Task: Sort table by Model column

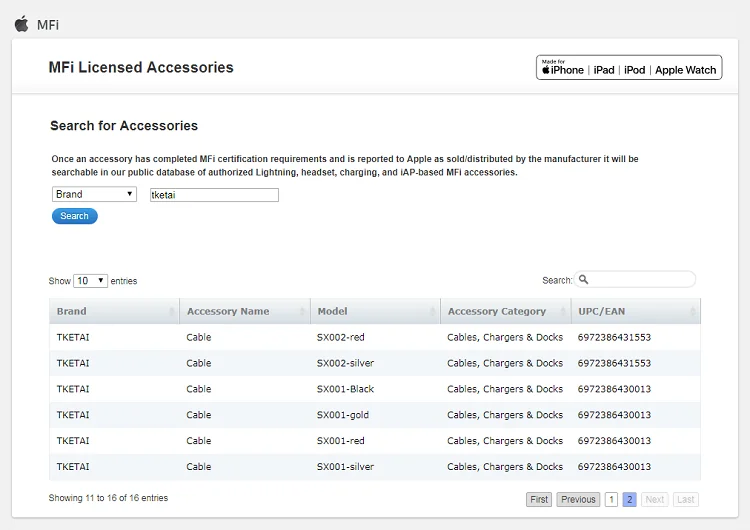Action: coord(375,311)
